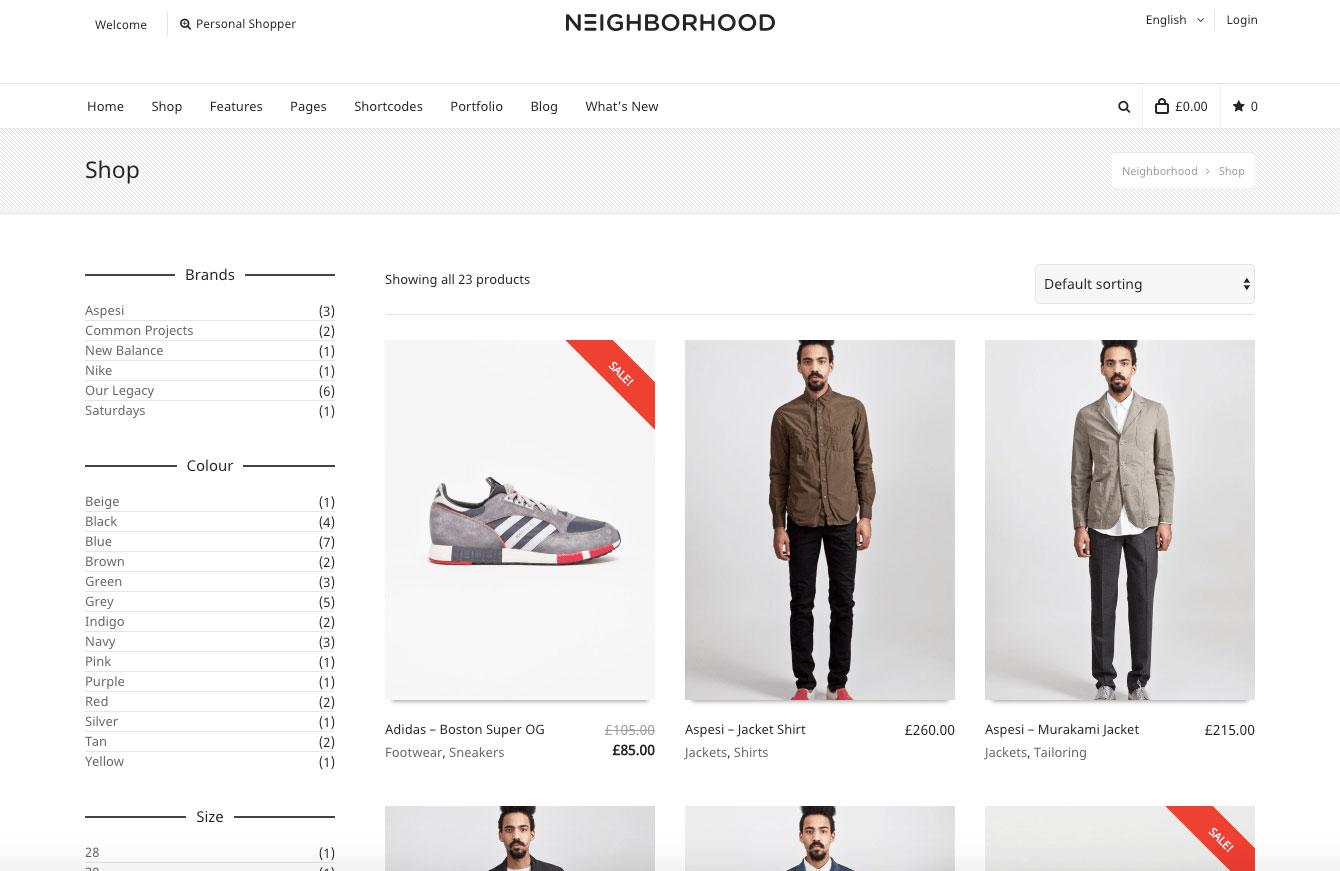The width and height of the screenshot is (1340, 871).
Task: Click Neighborhood in the breadcrumb
Action: [1159, 171]
